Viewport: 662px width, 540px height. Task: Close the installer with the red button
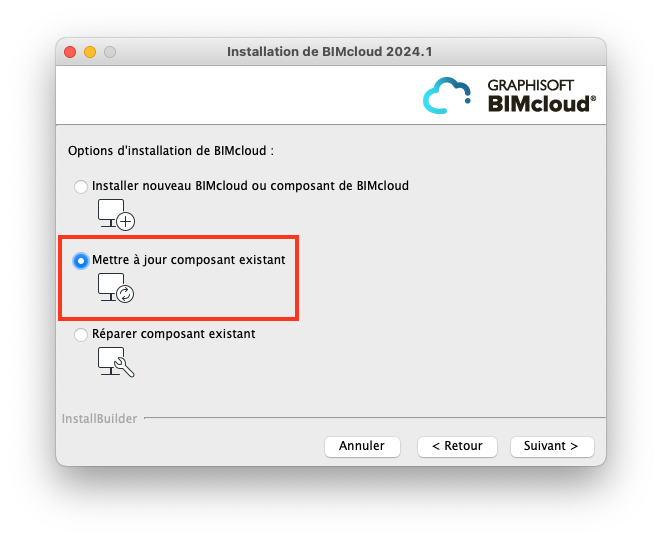pyautogui.click(x=70, y=52)
